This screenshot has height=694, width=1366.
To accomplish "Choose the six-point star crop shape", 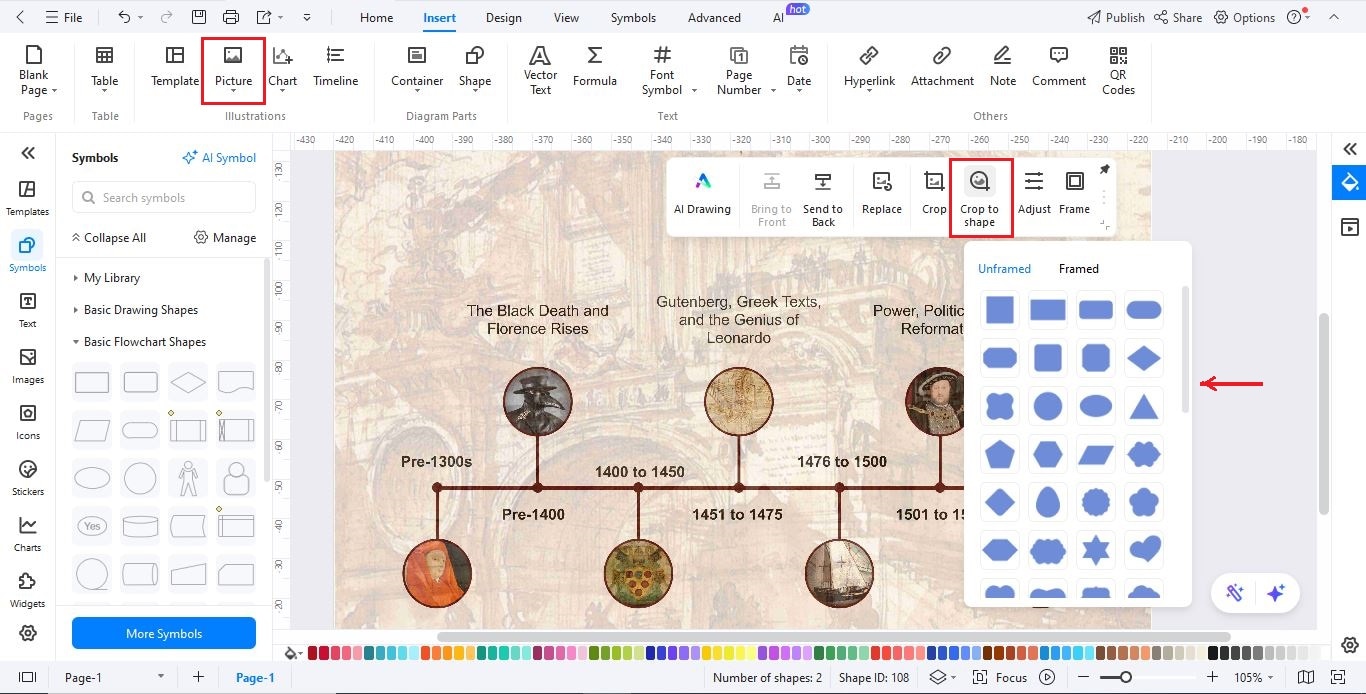I will 1096,549.
